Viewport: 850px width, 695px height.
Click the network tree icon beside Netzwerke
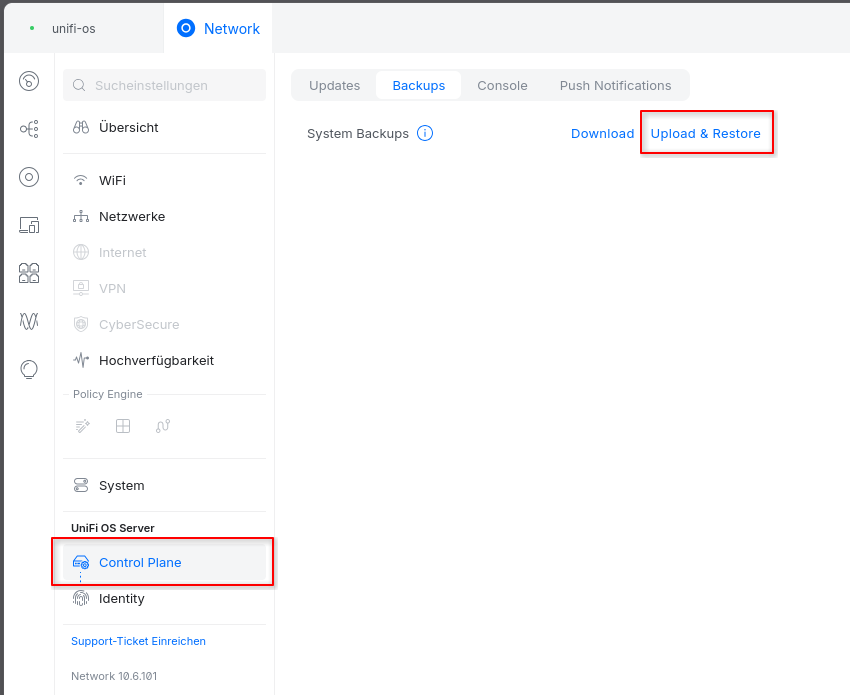(x=81, y=216)
